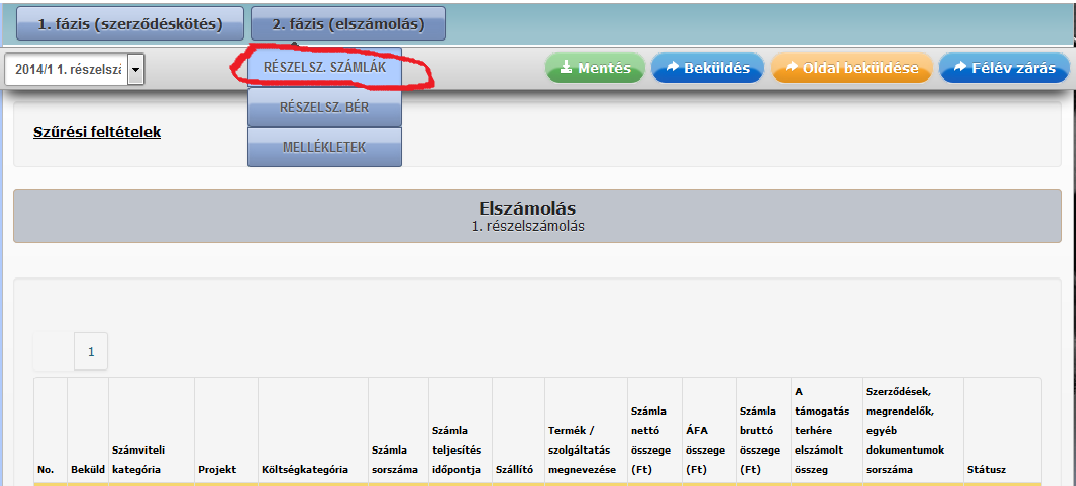Click the Számviteli kategória column header
The height and width of the screenshot is (486, 1076).
point(151,432)
